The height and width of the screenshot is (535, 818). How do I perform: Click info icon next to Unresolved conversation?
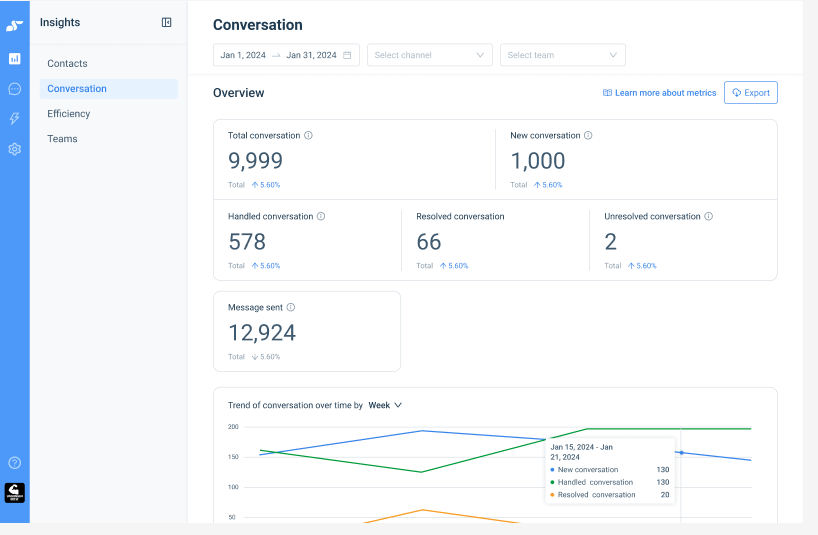[708, 216]
